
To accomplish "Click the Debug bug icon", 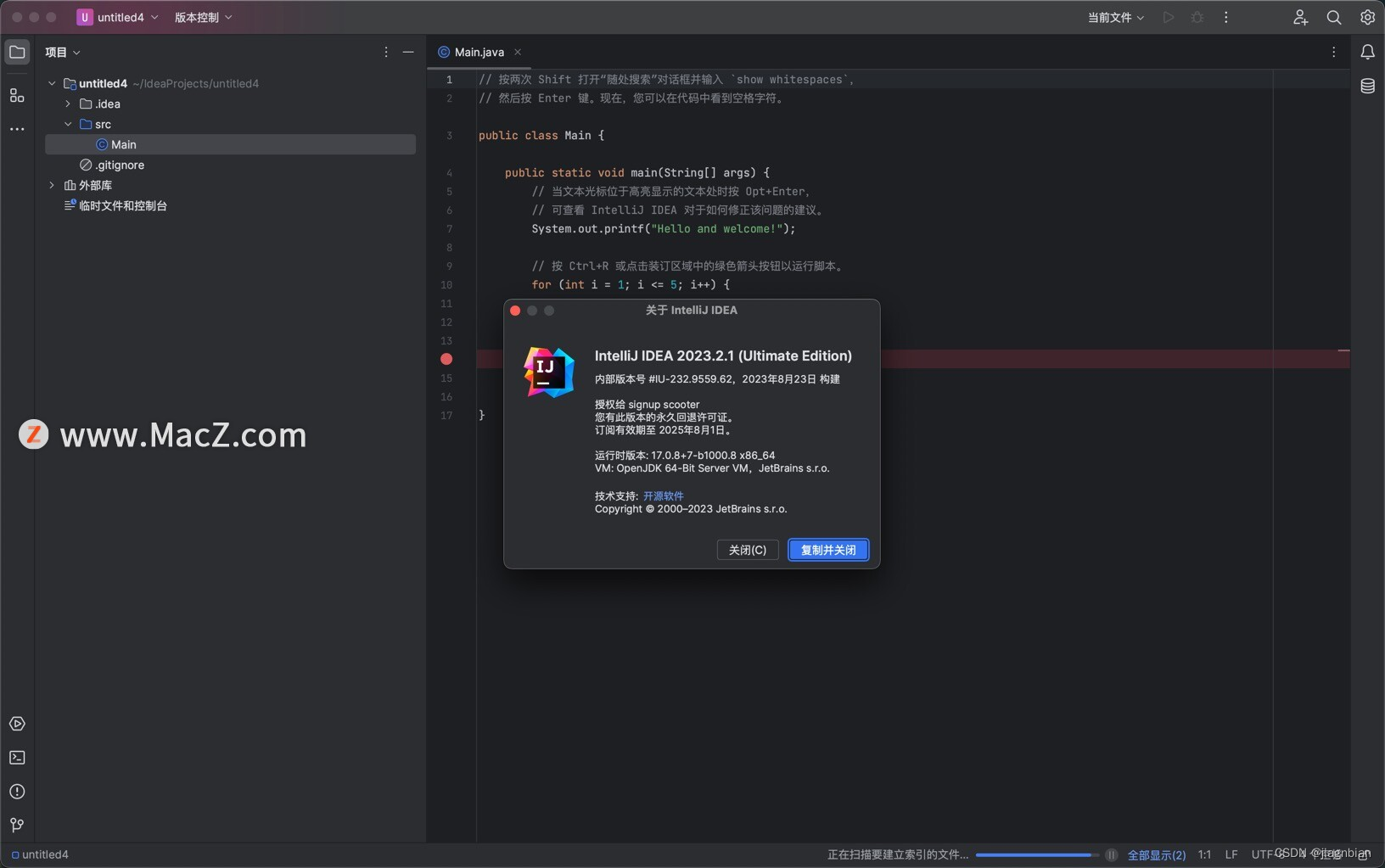I will click(x=1197, y=17).
